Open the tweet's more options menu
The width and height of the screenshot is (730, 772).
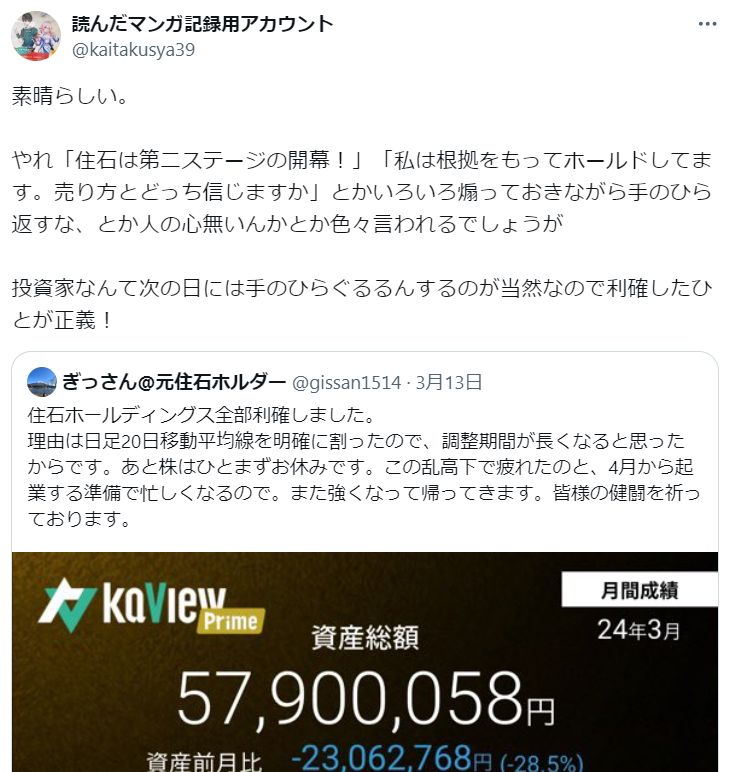(707, 24)
